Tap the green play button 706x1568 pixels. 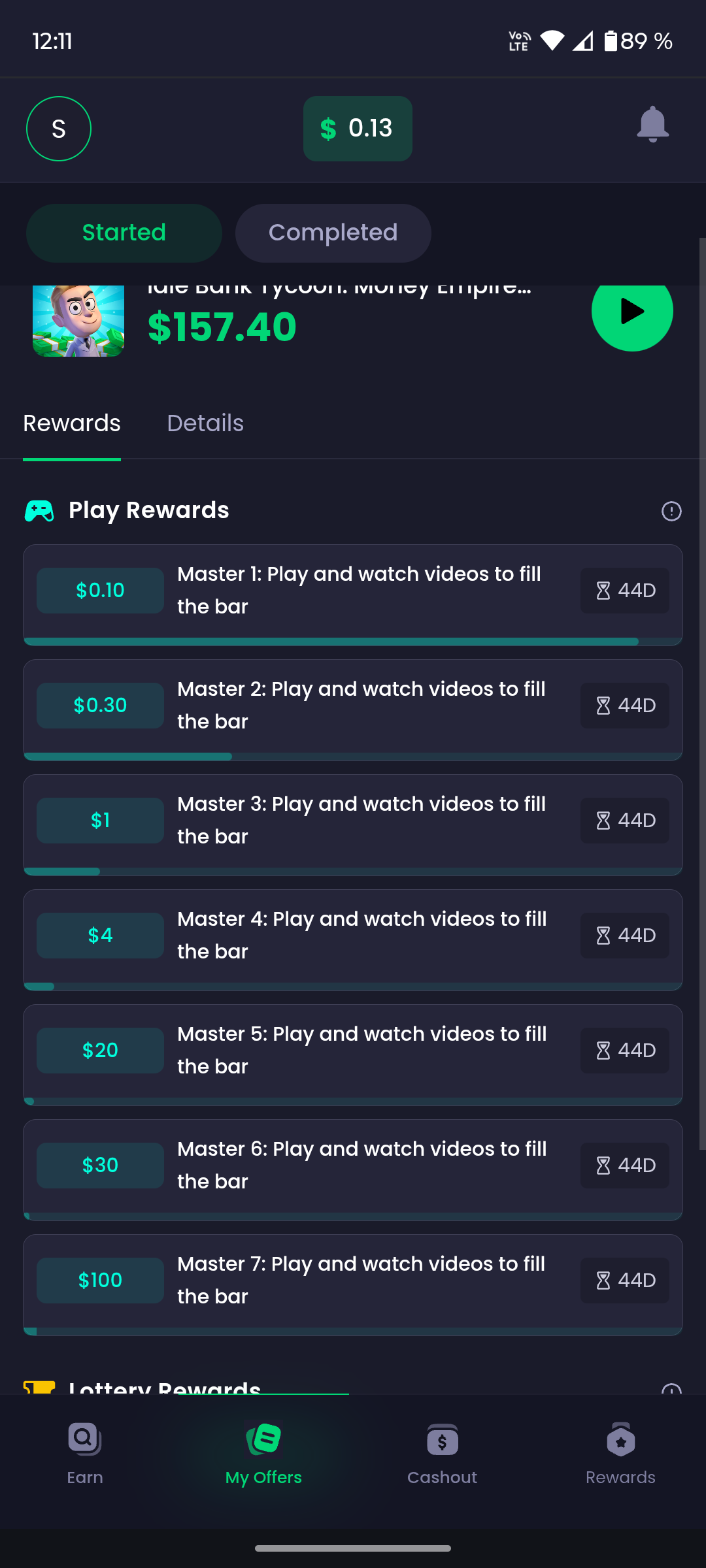pos(631,312)
